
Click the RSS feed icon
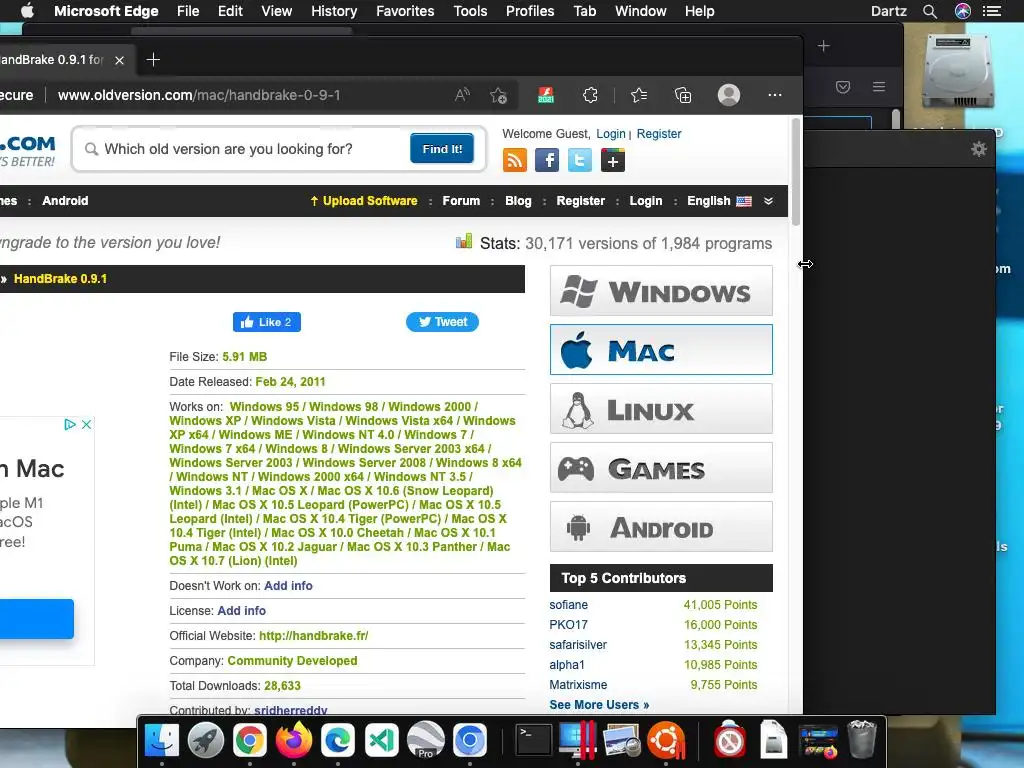tap(515, 160)
